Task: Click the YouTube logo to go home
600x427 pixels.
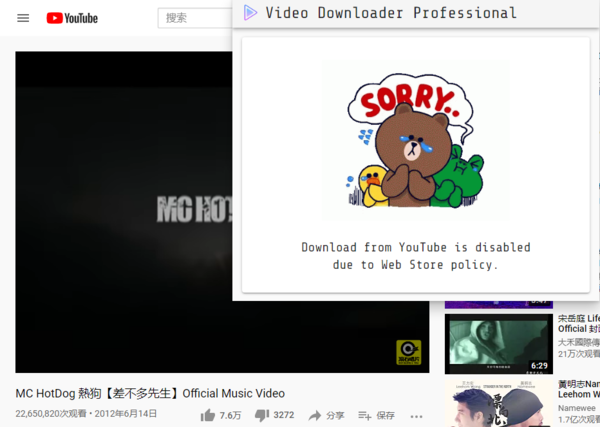Action: click(72, 18)
